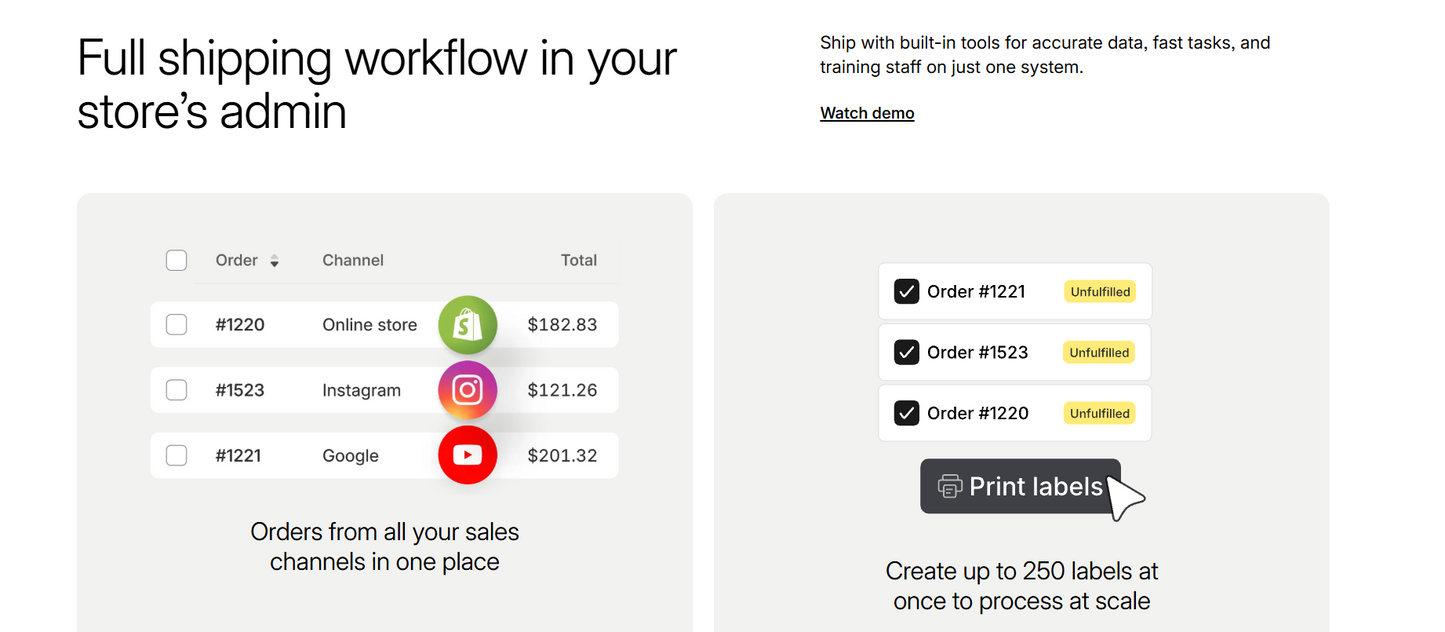This screenshot has height=632, width=1445.
Task: Select the checkbox for Instagram order #1523
Action: 176,390
